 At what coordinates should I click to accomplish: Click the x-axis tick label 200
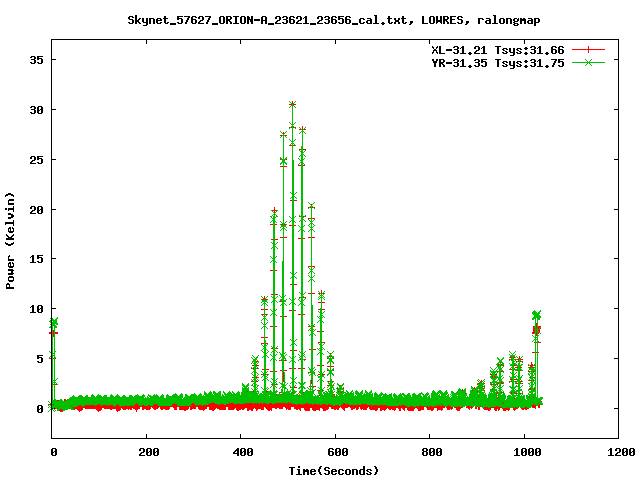(149, 452)
